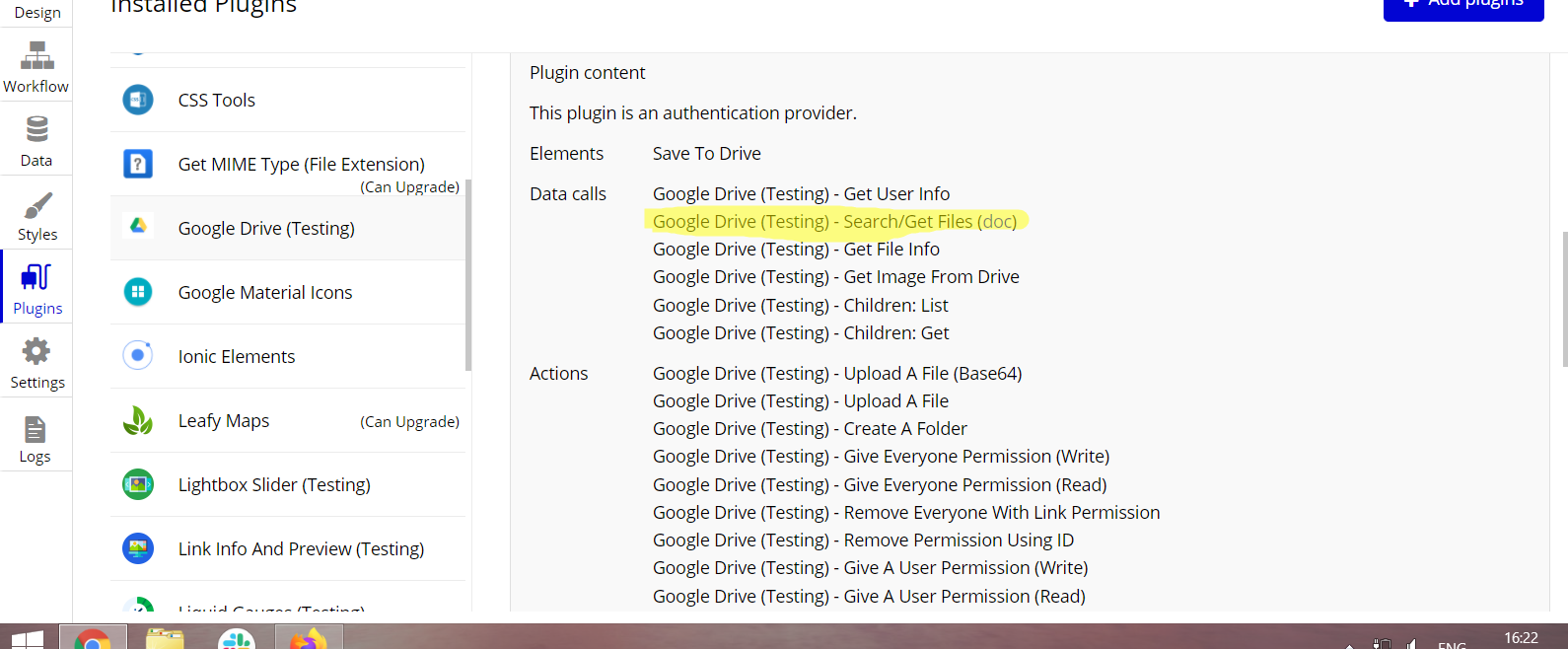Screen dimensions: 1568x649
Task: Click highlighted Search/Get Files (doc) call
Action: point(834,222)
